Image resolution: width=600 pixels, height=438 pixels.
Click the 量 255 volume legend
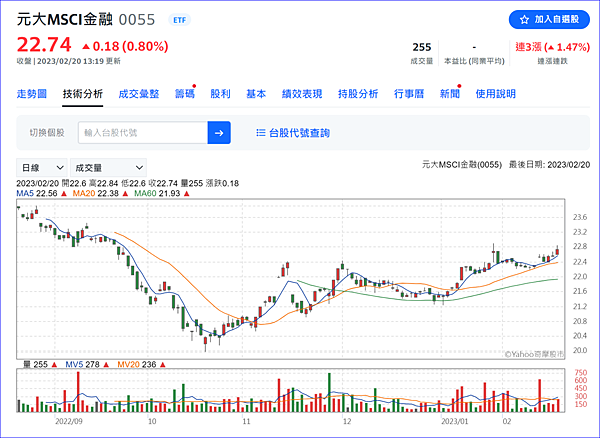(x=40, y=365)
